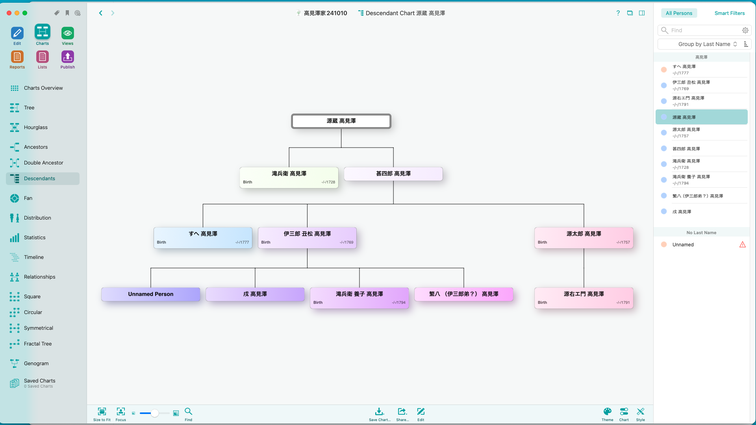Open the Relationships chart
This screenshot has width=756, height=425.
click(42, 277)
